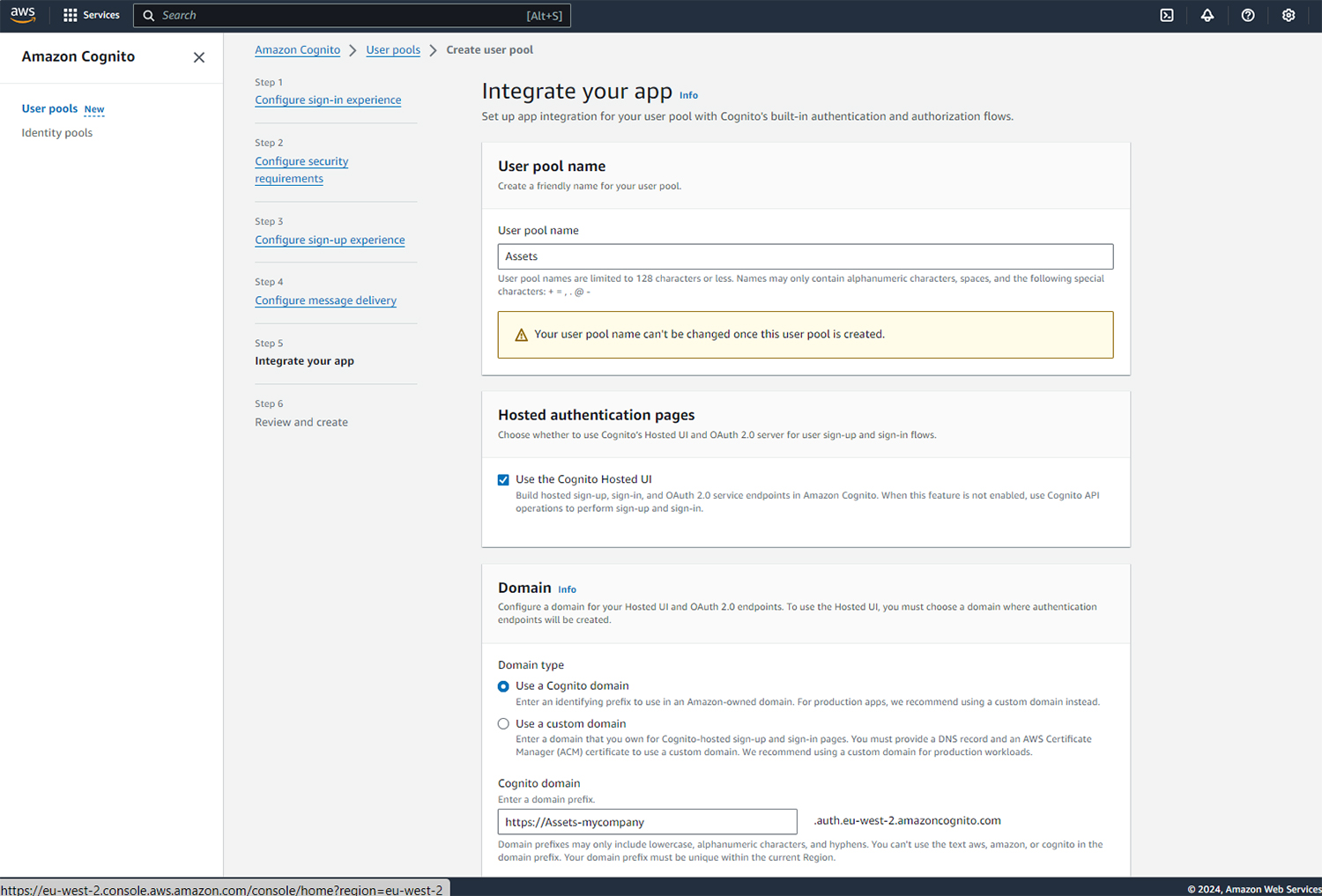Screen dimensions: 1322x896
Task: Click the AWS logo home icon
Action: (x=23, y=15)
